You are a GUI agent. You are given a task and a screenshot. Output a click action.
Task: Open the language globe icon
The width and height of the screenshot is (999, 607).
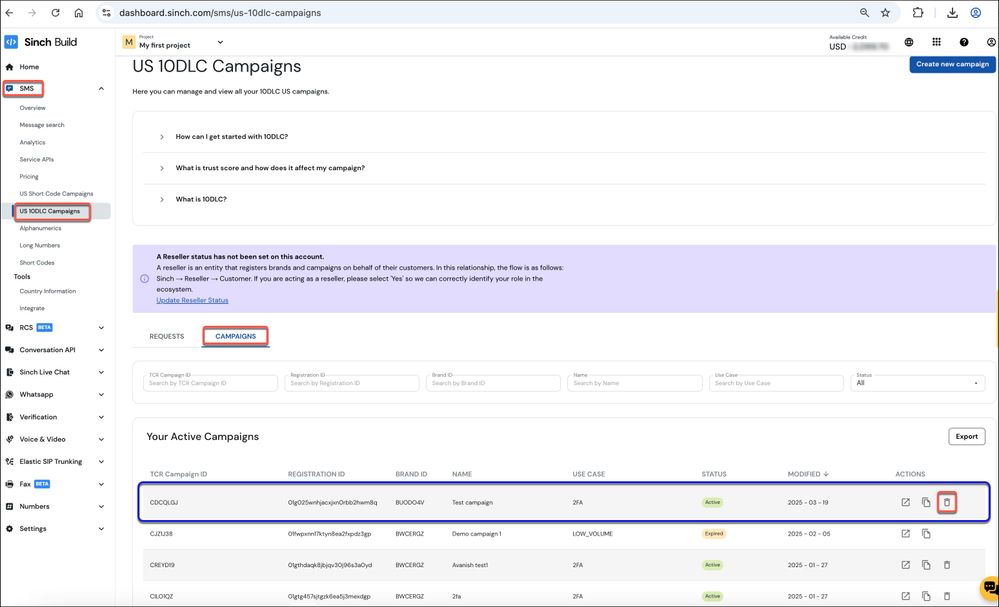(x=909, y=42)
